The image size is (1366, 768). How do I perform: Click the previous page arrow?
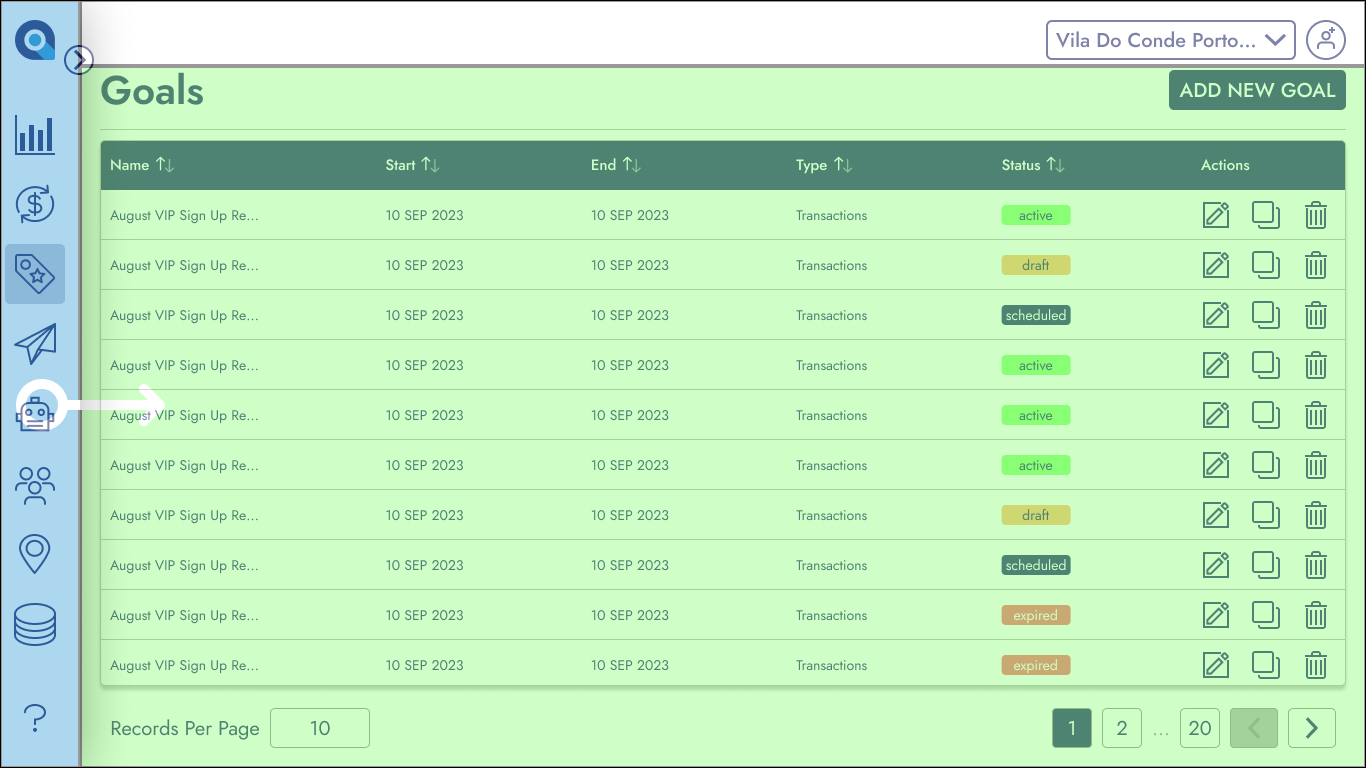coord(1254,728)
